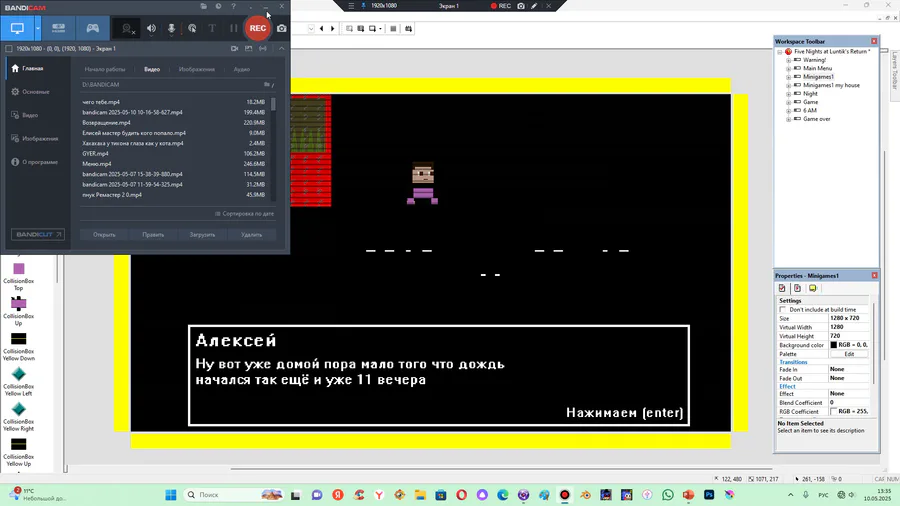This screenshot has width=900, height=506.
Task: Collapse Bandicam panel with chevron
Action: [281, 49]
